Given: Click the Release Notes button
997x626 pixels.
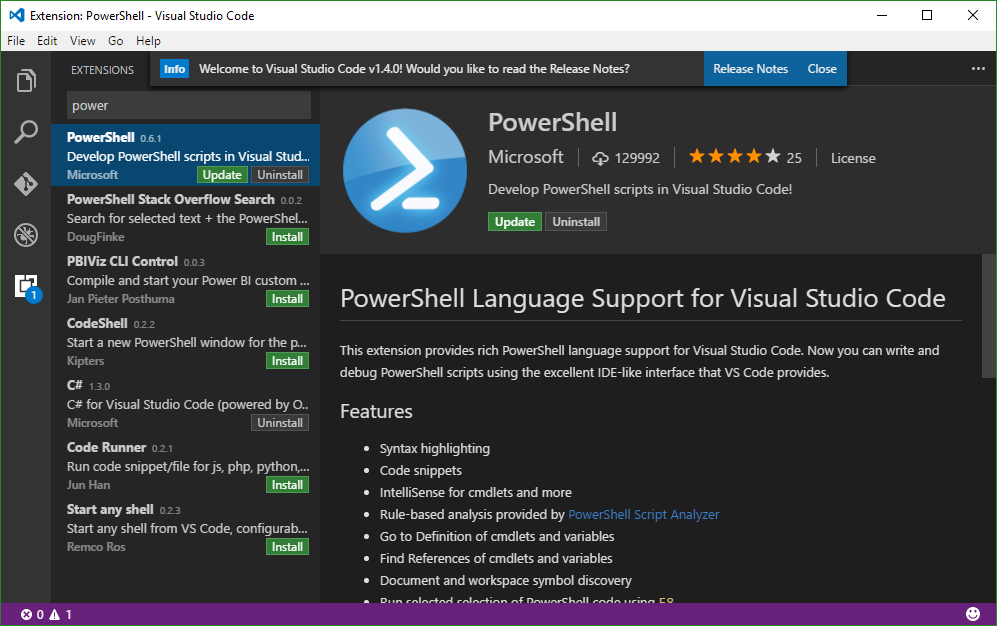Looking at the screenshot, I should click(750, 68).
